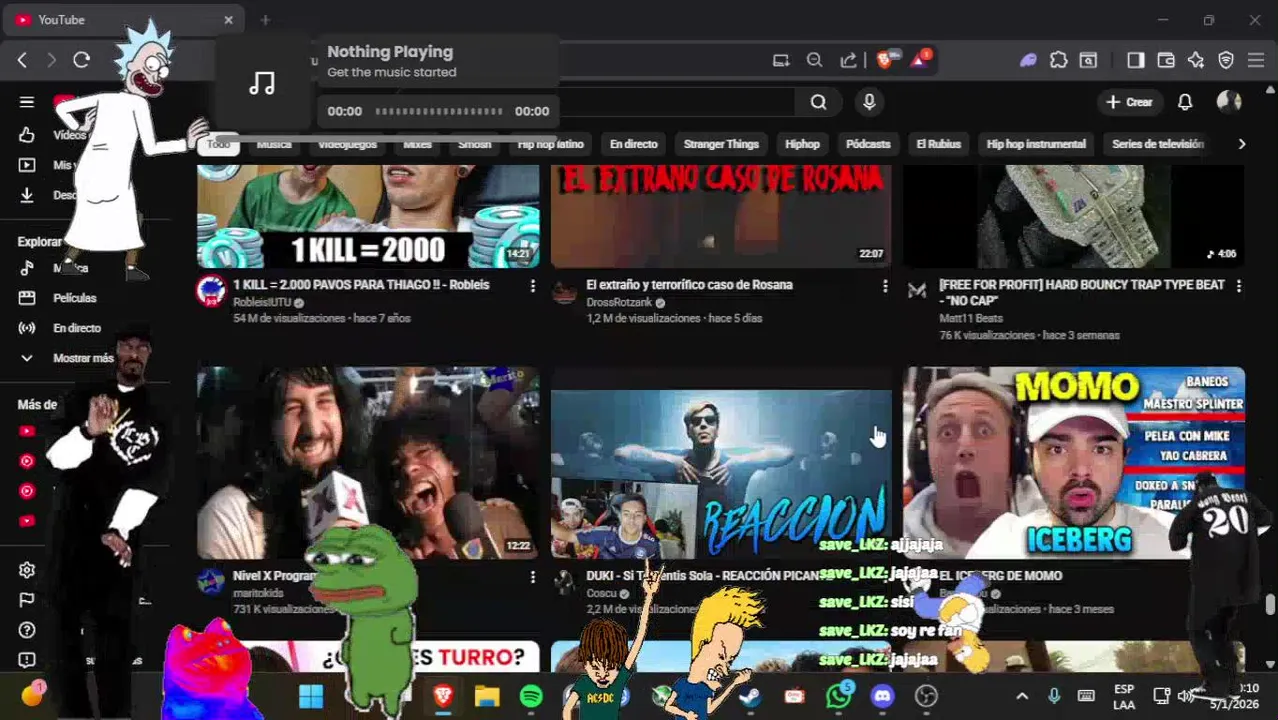Play the DUKI REACCION video thumbnail
Screen dimensions: 1278x720
pyautogui.click(x=721, y=462)
